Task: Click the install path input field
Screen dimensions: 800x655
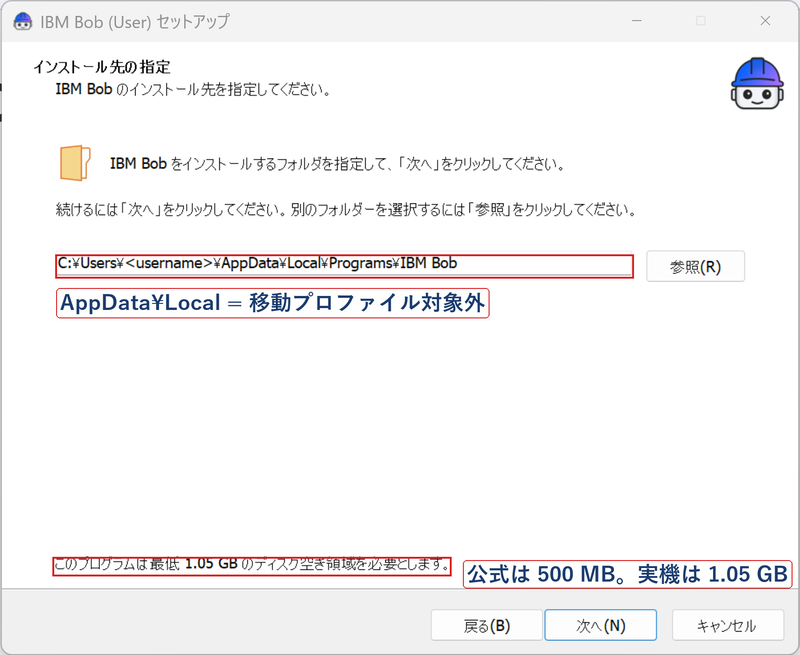Action: point(344,266)
